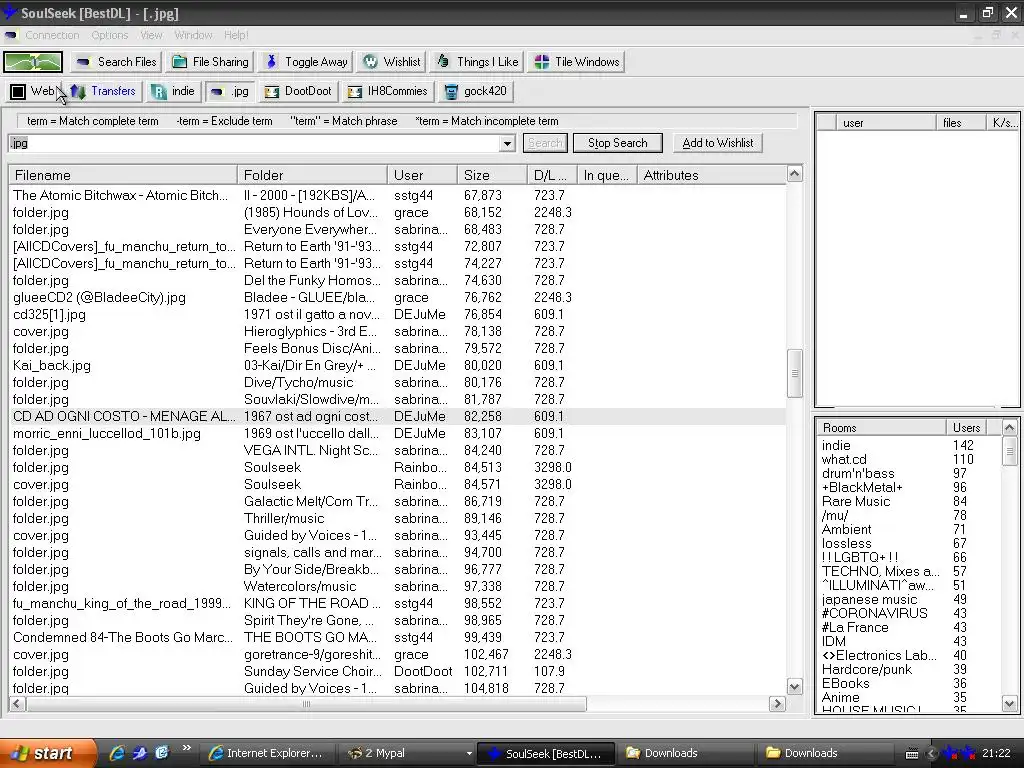Click into the search term input field
The image size is (1024, 768).
(x=255, y=143)
